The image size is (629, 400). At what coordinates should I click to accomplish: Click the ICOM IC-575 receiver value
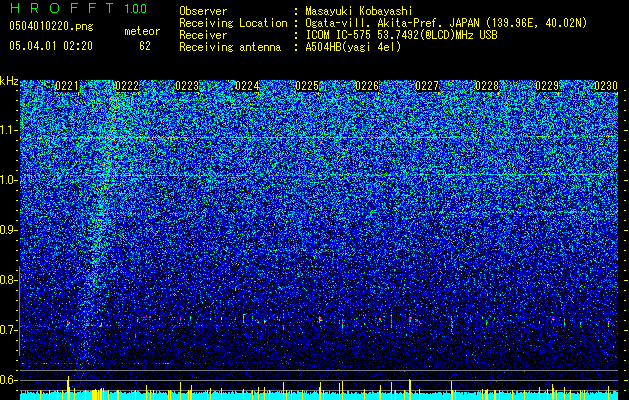(402, 35)
